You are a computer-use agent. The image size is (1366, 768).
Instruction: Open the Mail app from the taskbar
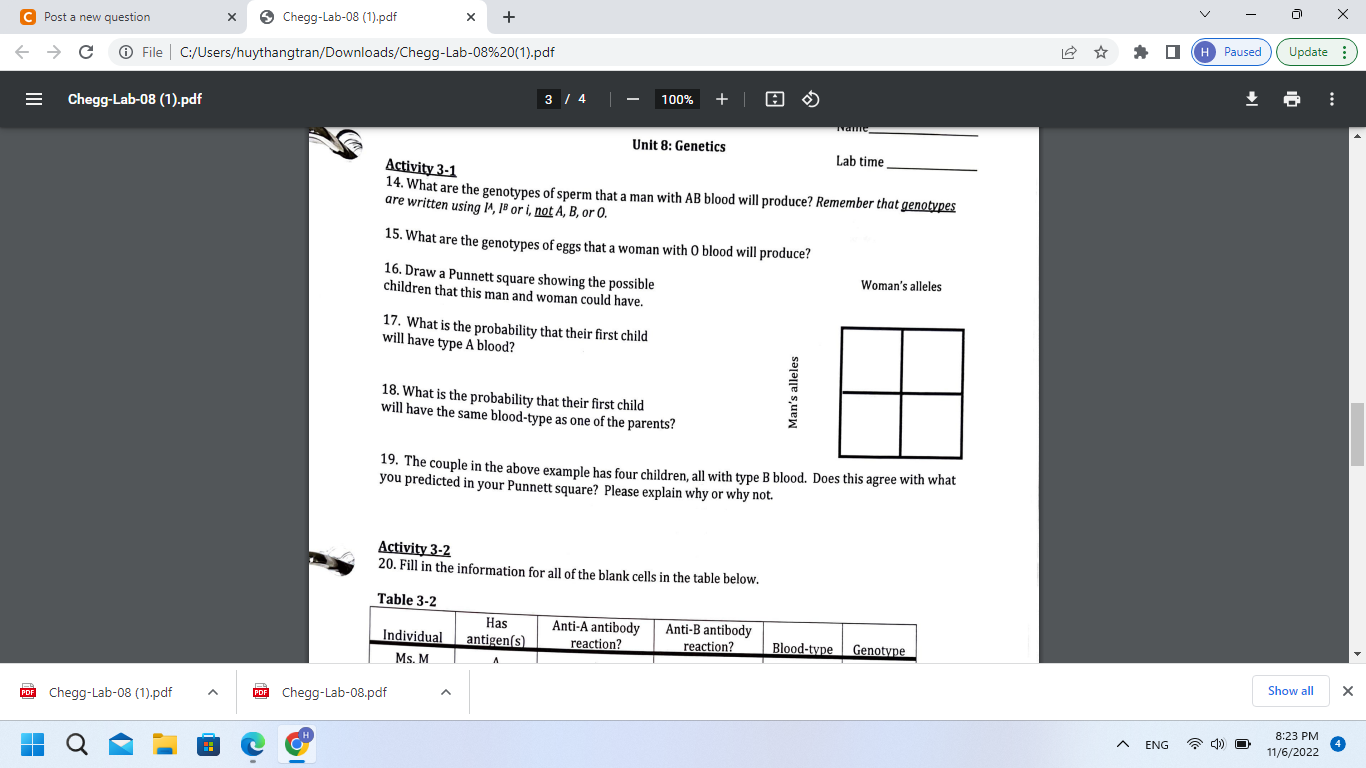121,744
